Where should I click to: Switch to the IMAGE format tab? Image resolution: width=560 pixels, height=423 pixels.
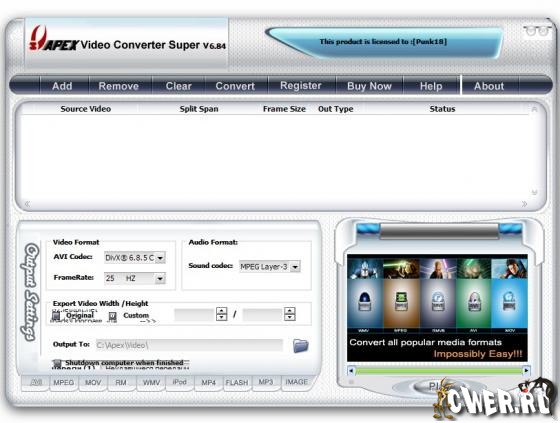296,382
